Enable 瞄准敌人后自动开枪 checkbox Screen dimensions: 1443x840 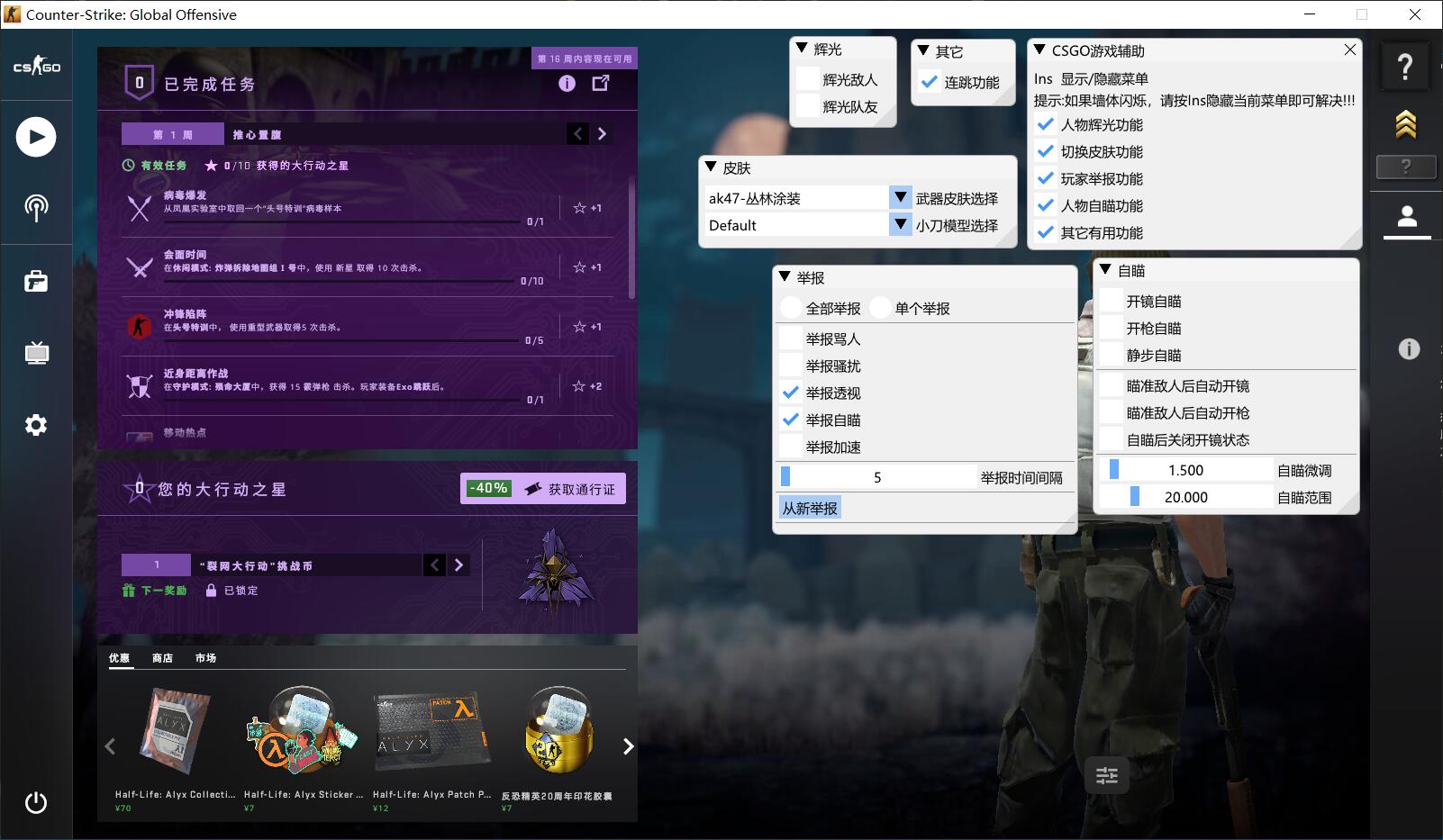(x=1111, y=412)
